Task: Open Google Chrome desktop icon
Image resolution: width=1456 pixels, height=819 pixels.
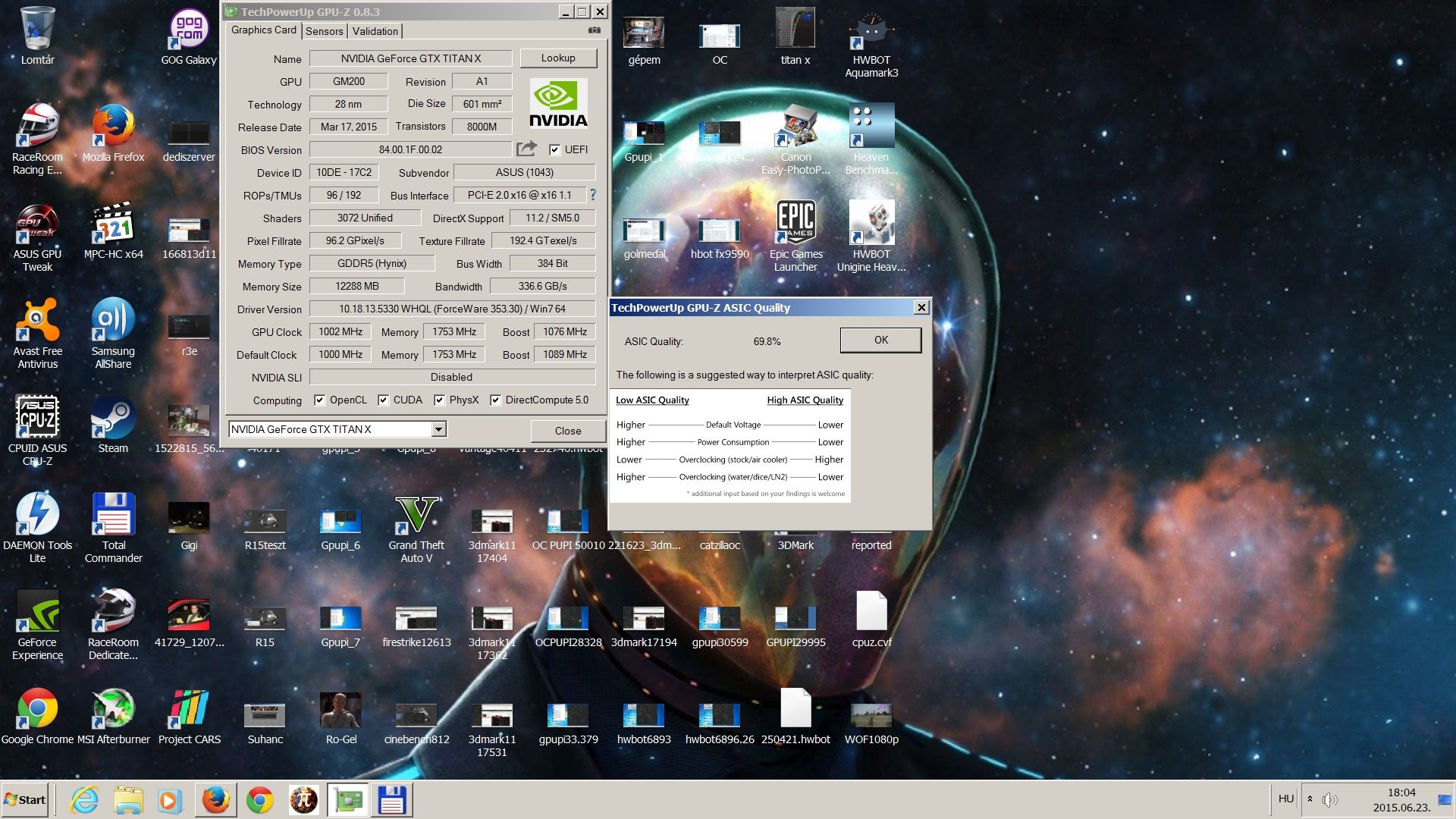Action: 37,715
